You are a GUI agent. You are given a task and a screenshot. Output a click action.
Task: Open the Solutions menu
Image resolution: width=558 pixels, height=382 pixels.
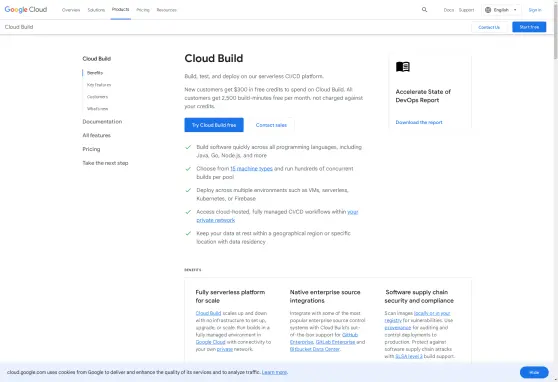[x=96, y=10]
